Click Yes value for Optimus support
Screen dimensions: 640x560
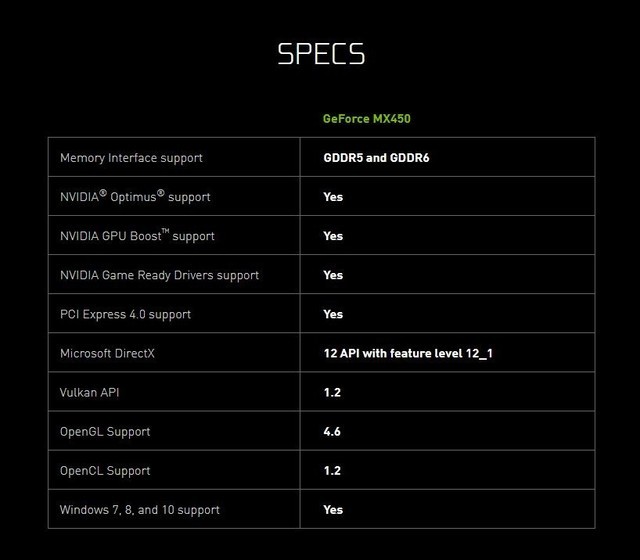333,197
